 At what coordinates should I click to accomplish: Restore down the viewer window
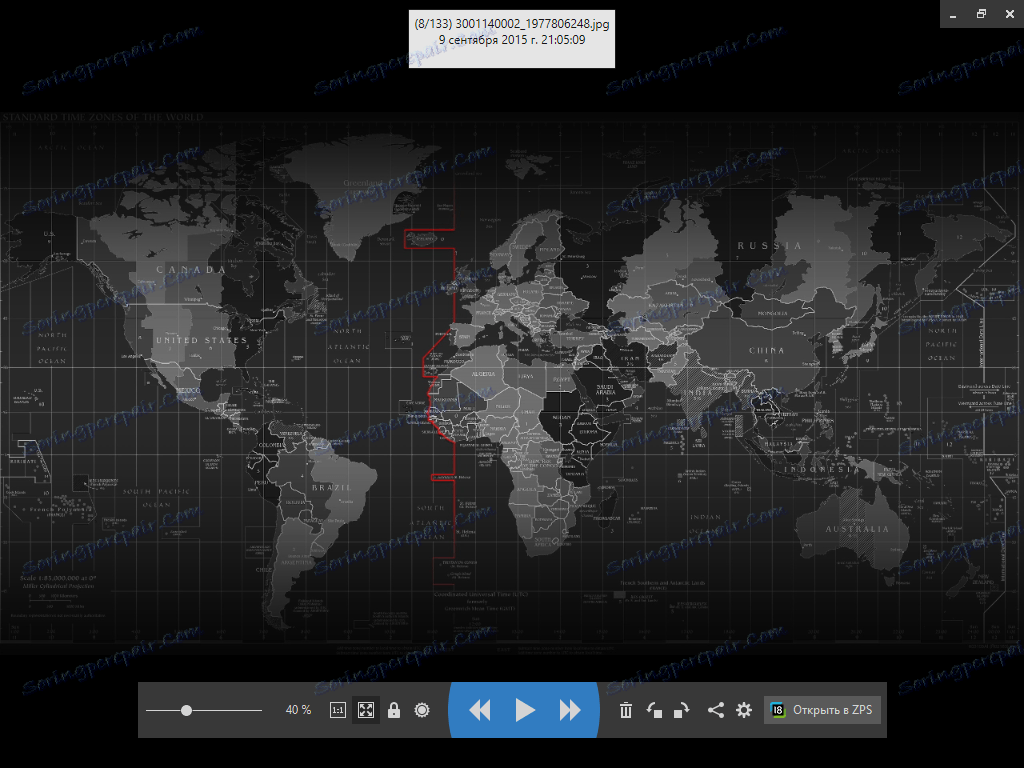point(982,14)
